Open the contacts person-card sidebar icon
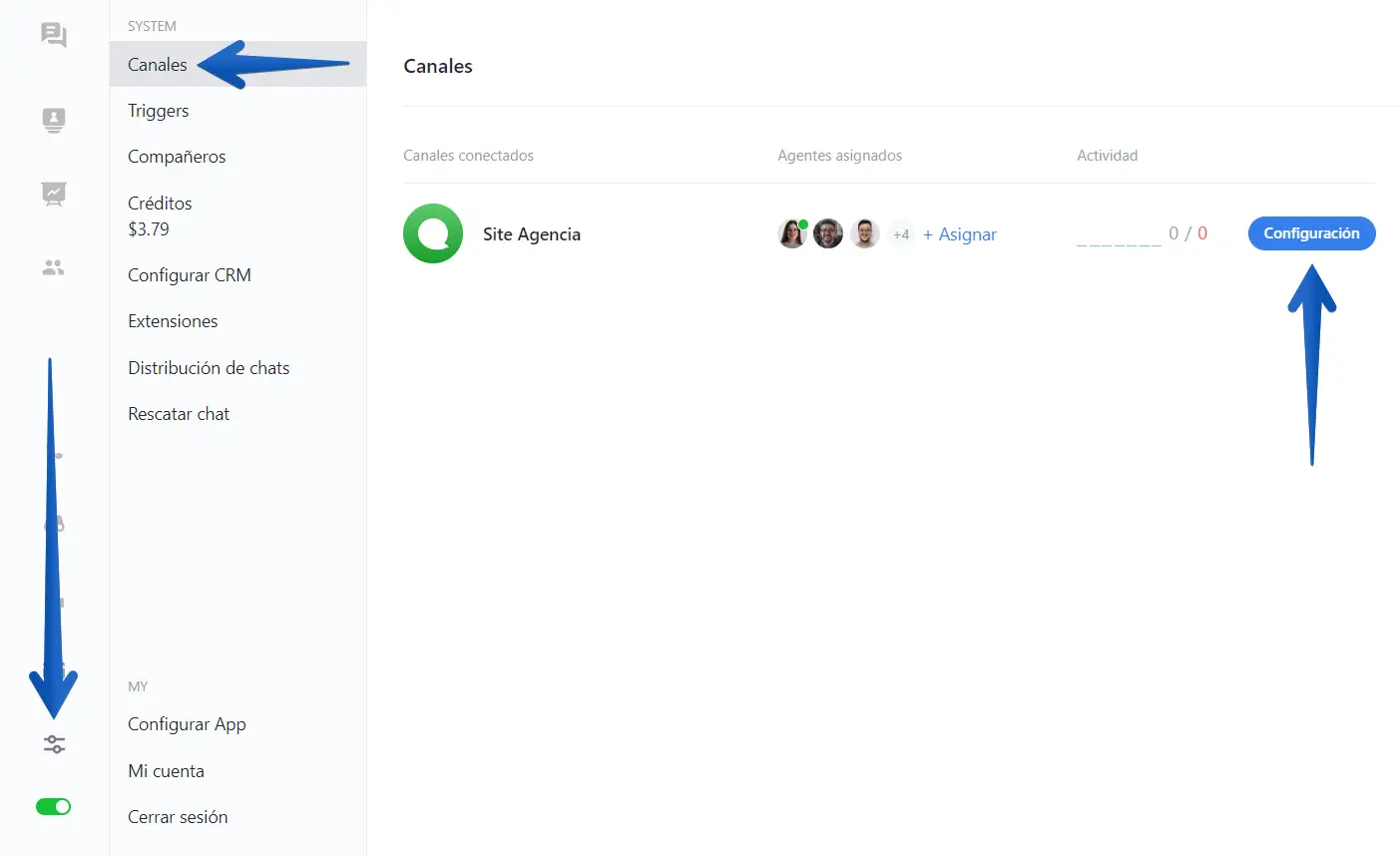Viewport: 1400px width, 856px height. (54, 120)
